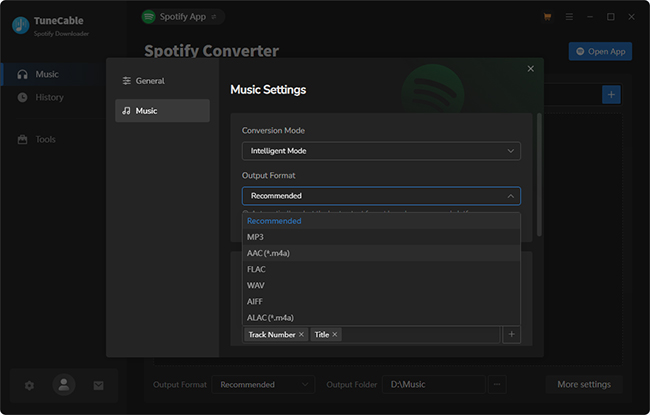Click the user profile avatar icon
The image size is (650, 415).
[64, 385]
